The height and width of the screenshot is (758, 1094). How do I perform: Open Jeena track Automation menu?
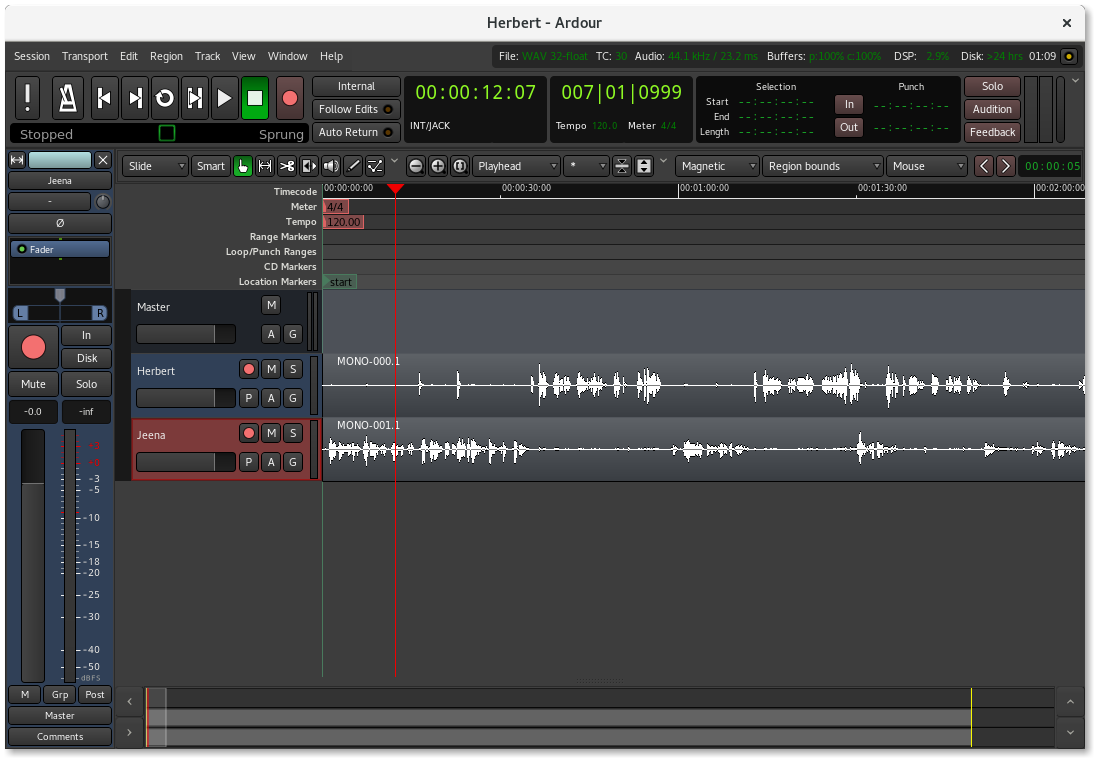click(271, 461)
